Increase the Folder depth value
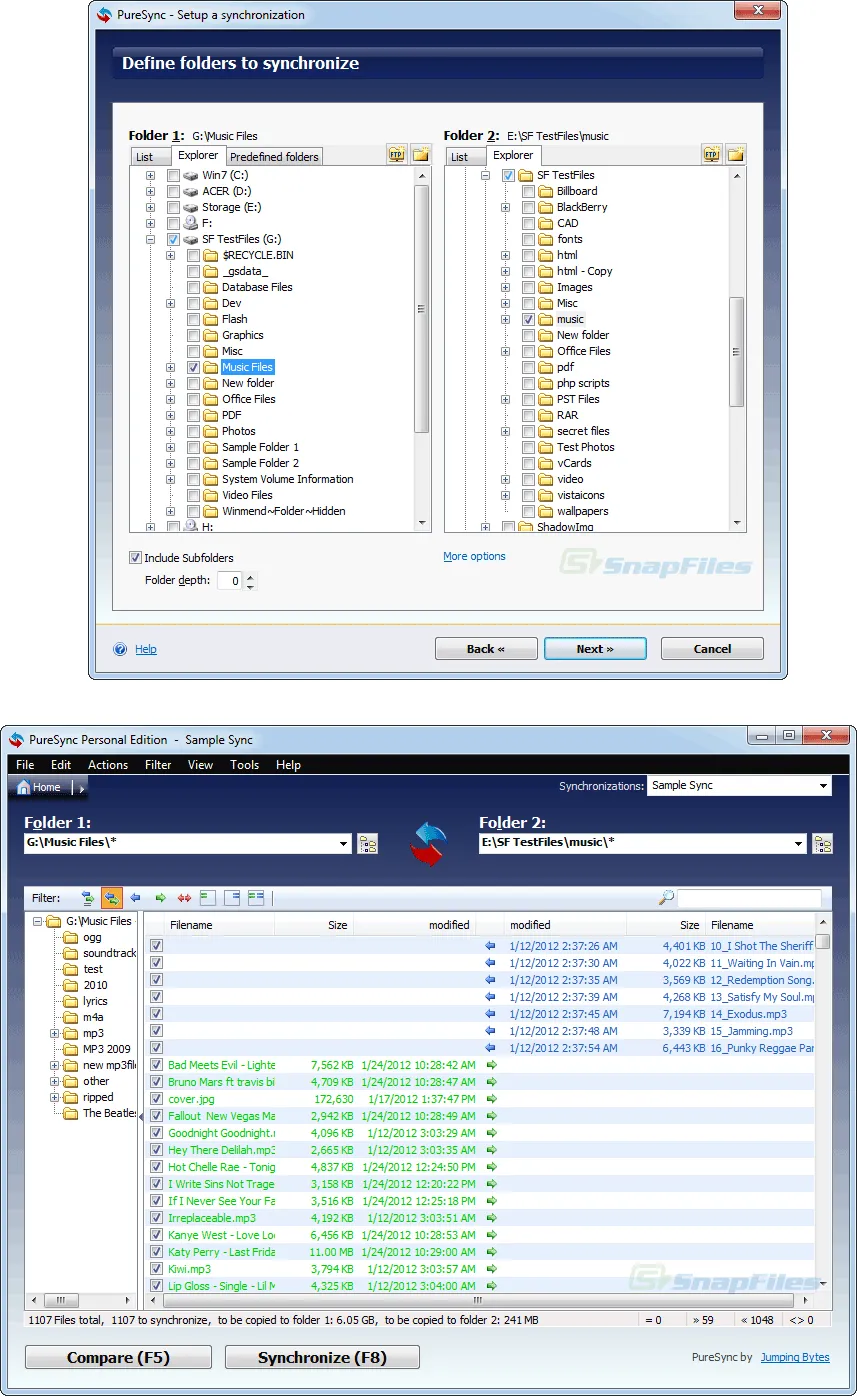 tap(250, 576)
